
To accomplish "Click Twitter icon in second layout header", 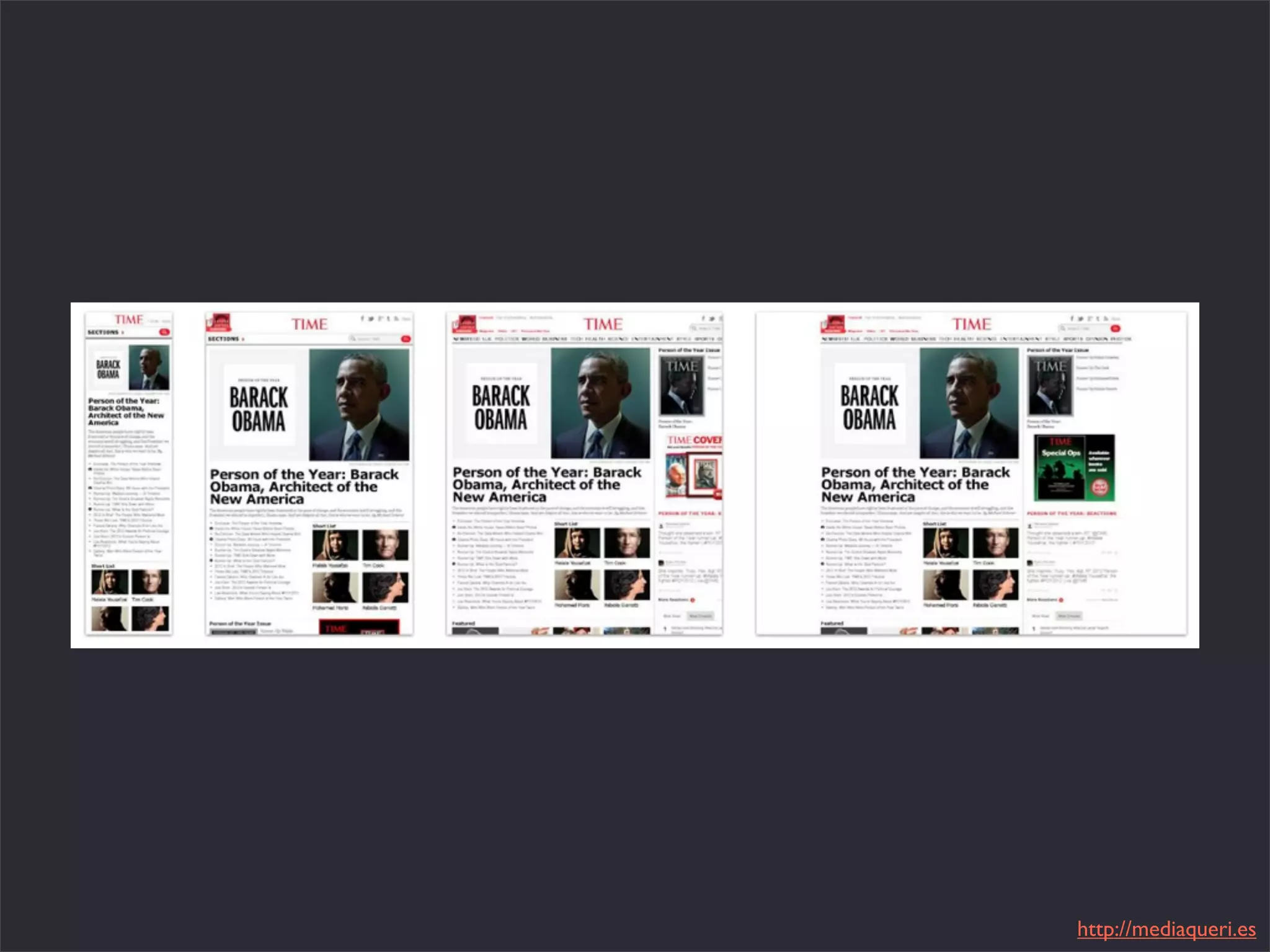I will coord(371,319).
